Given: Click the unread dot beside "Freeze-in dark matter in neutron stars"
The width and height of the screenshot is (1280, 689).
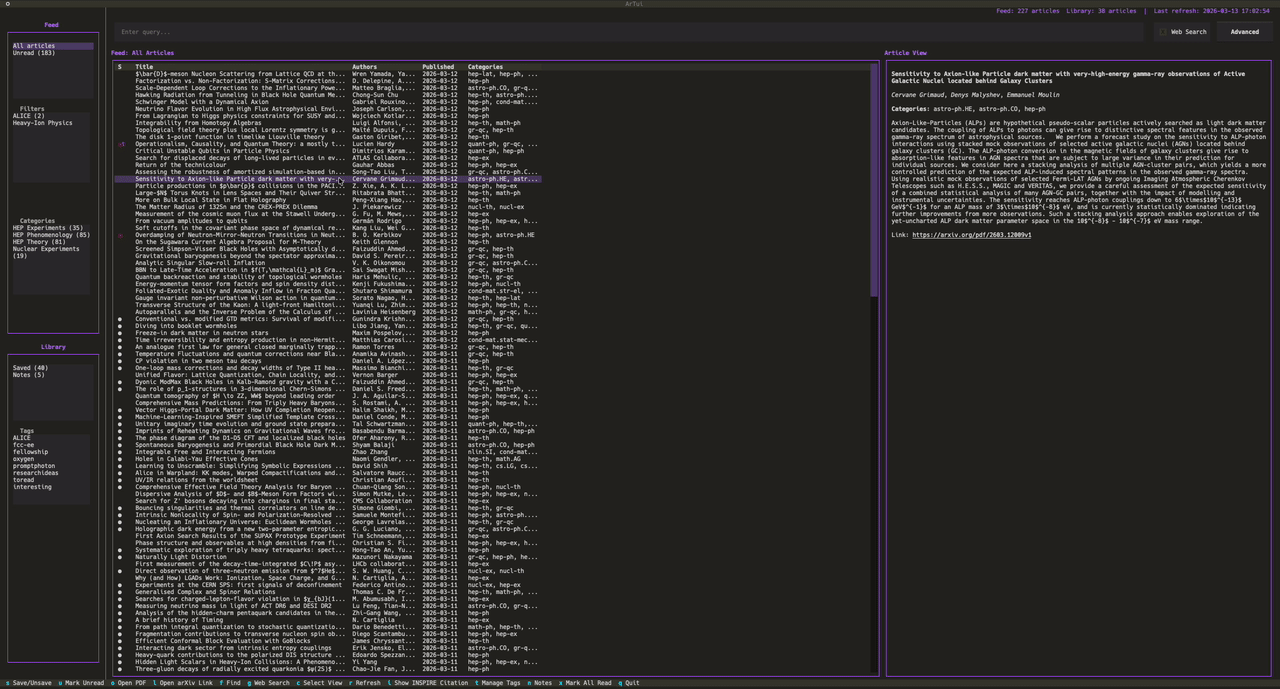Looking at the screenshot, I should tap(120, 333).
